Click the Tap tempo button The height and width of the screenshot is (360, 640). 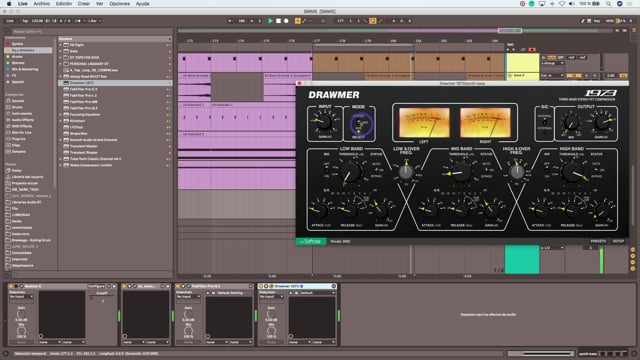(x=25, y=21)
